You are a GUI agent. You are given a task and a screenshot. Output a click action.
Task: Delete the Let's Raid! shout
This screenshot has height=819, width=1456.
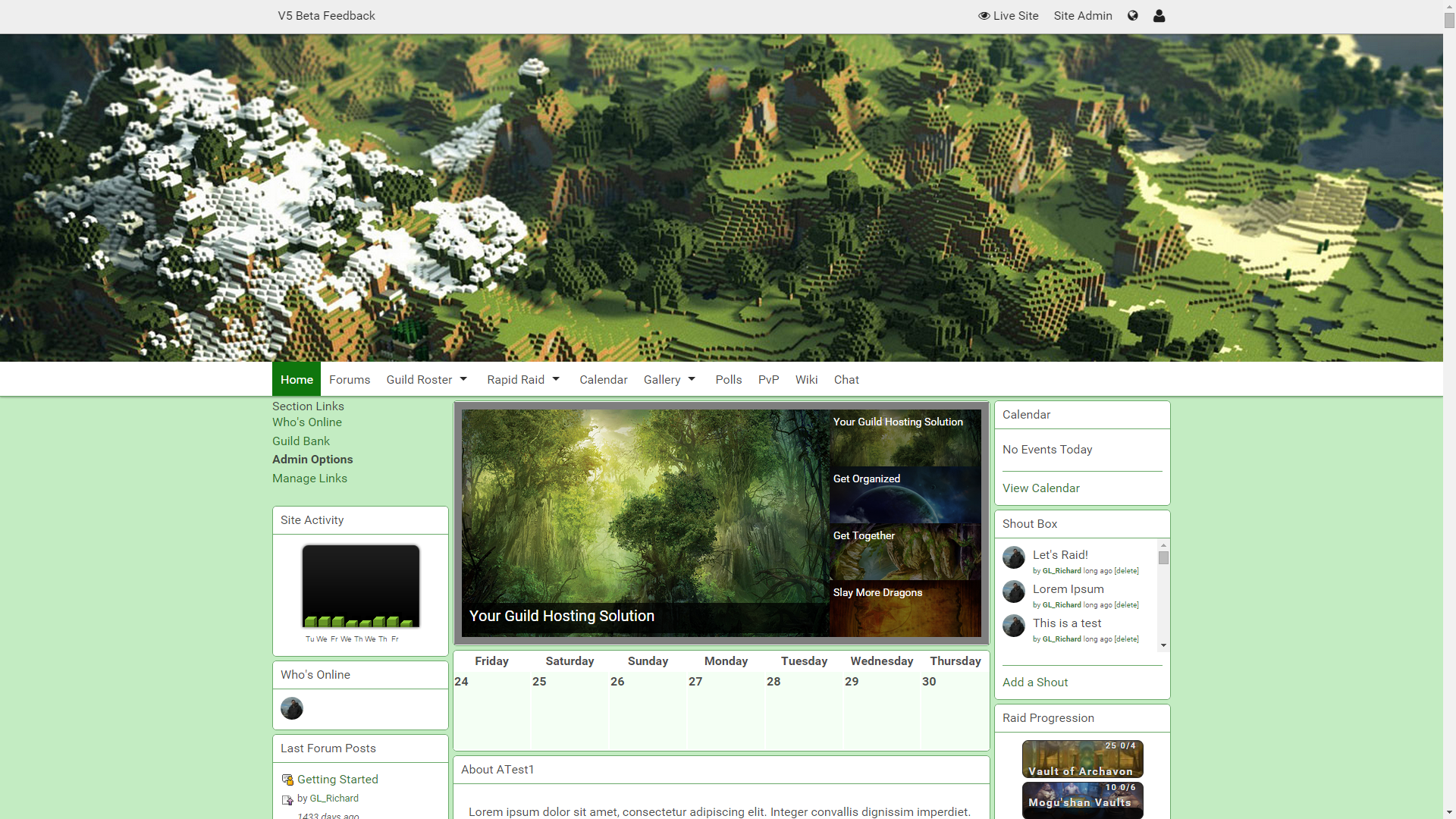(1127, 571)
